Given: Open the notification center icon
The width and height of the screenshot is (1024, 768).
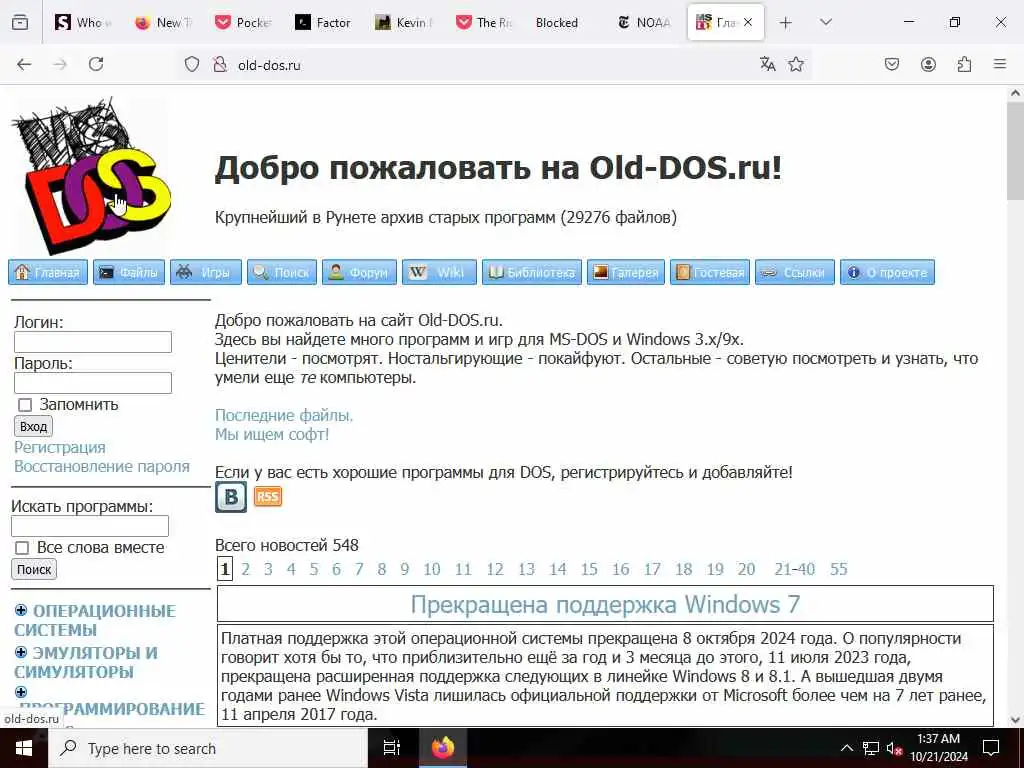Looking at the screenshot, I should point(991,748).
